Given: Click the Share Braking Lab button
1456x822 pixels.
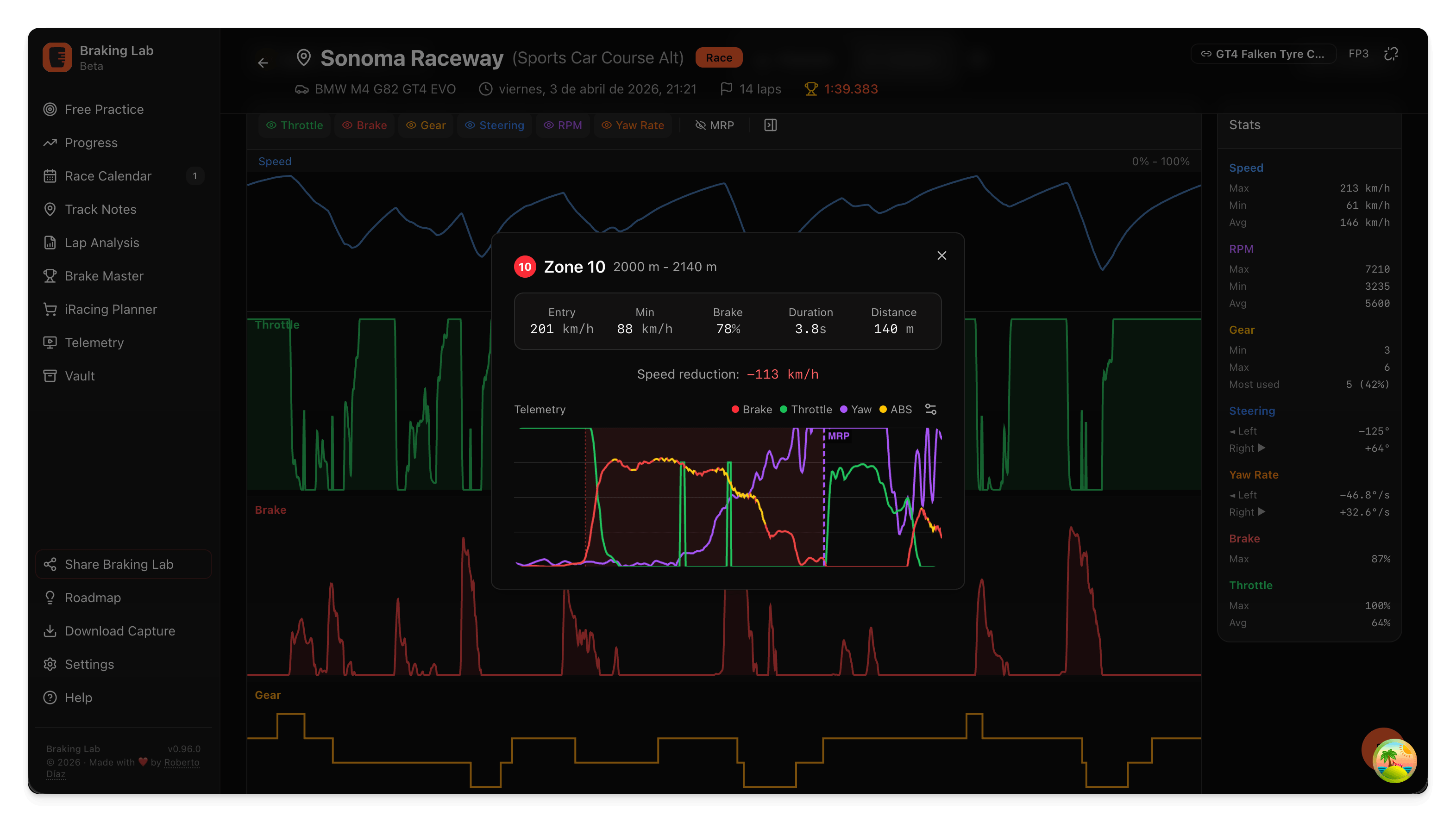Looking at the screenshot, I should [123, 564].
